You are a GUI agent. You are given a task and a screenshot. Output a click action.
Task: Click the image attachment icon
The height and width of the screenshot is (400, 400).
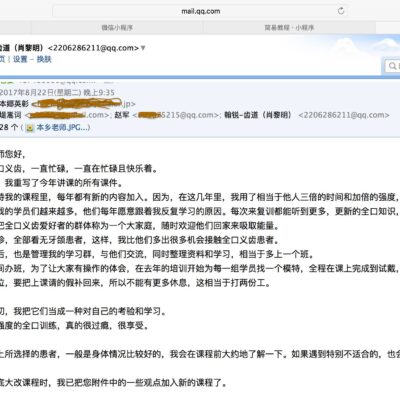(x=30, y=128)
